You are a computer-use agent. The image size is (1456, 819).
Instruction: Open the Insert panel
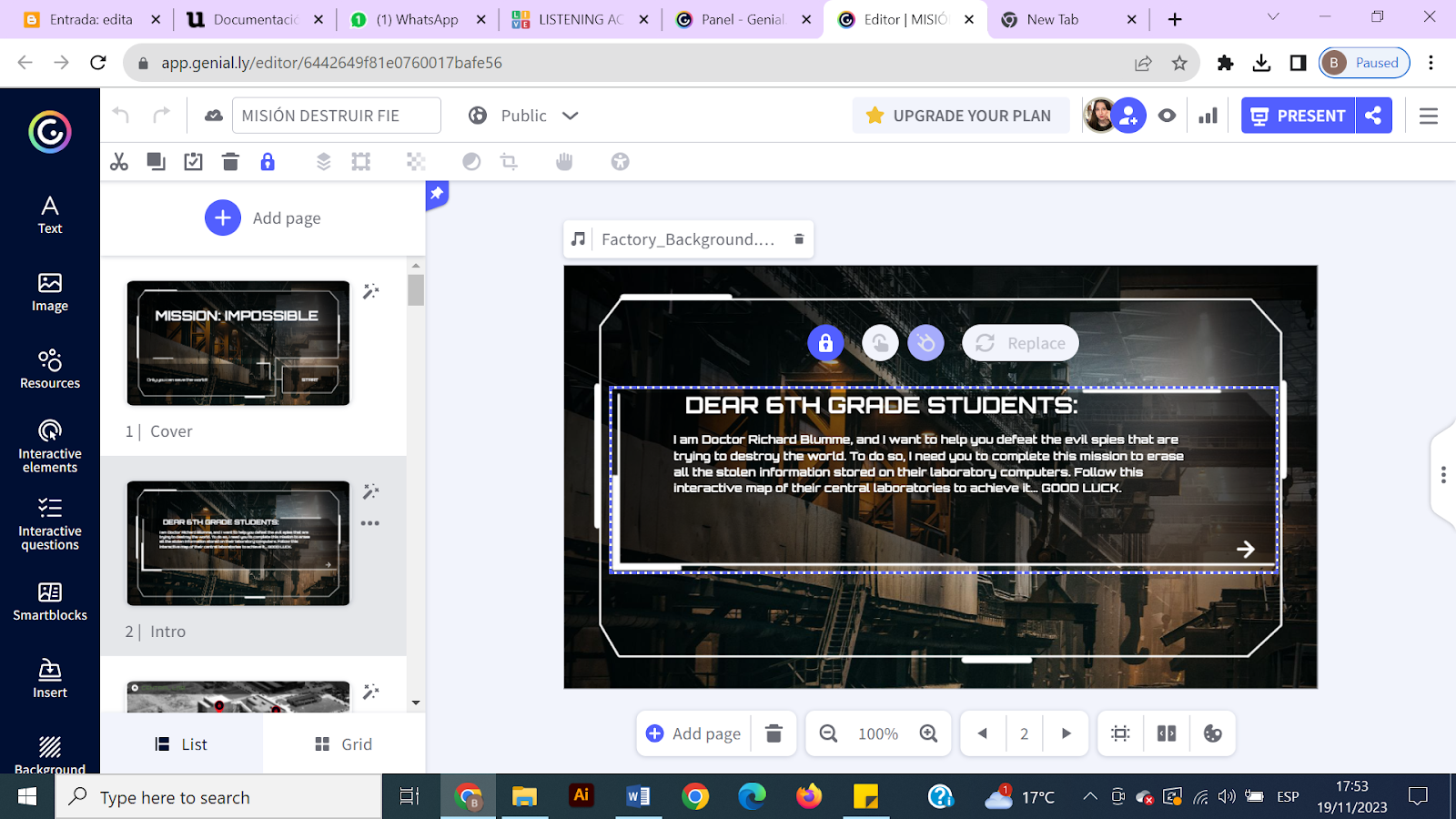pyautogui.click(x=50, y=679)
